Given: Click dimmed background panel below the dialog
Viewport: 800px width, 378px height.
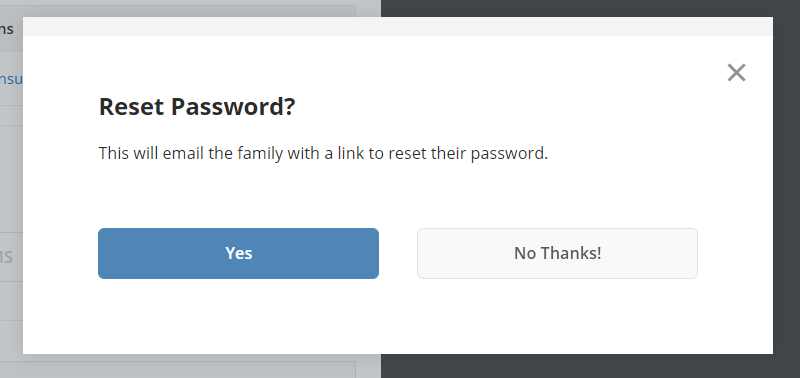Looking at the screenshot, I should (190, 366).
